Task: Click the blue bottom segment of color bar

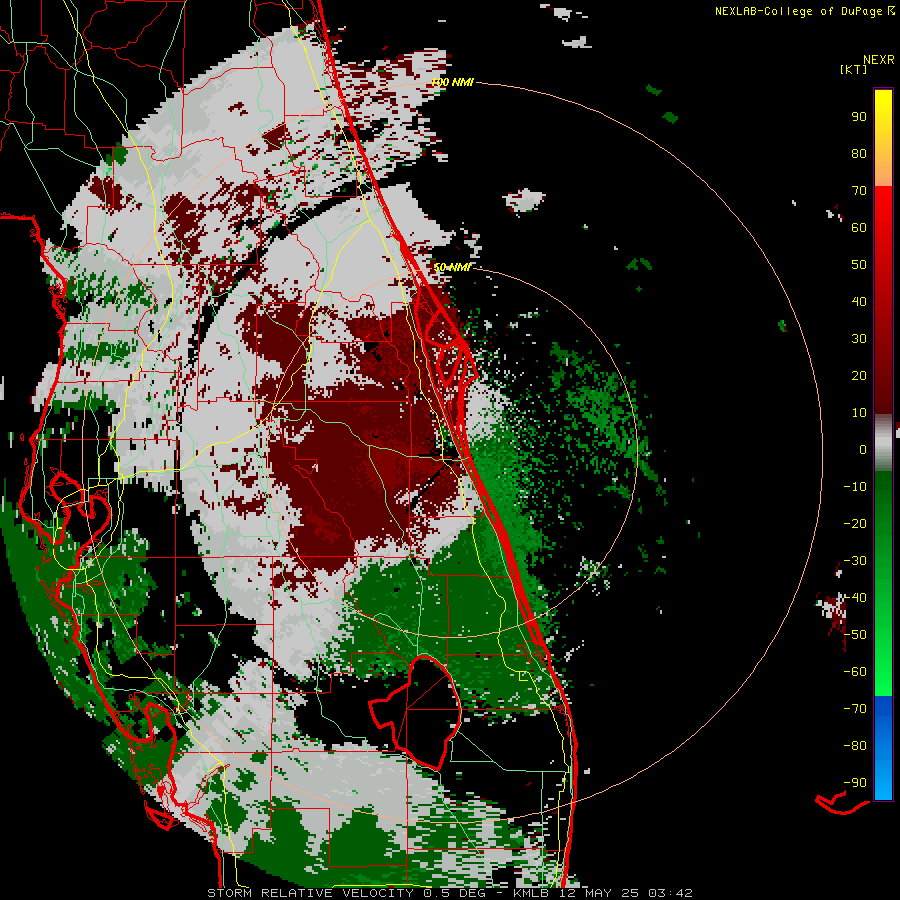Action: [x=883, y=748]
